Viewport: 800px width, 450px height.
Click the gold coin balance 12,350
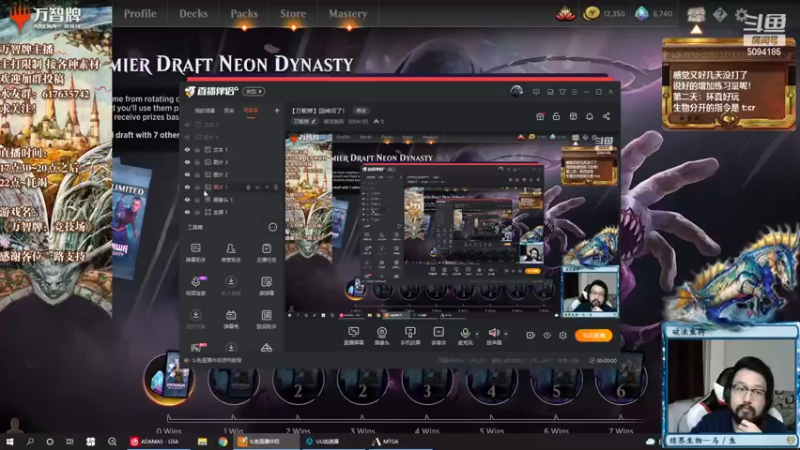point(605,14)
